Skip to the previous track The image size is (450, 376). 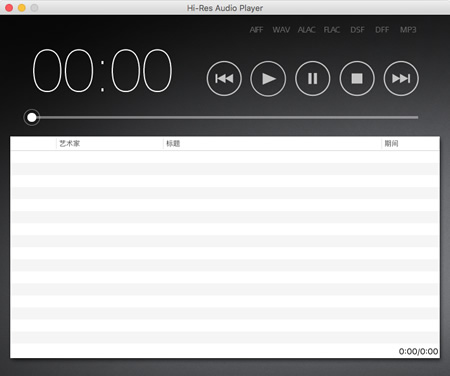pyautogui.click(x=224, y=79)
